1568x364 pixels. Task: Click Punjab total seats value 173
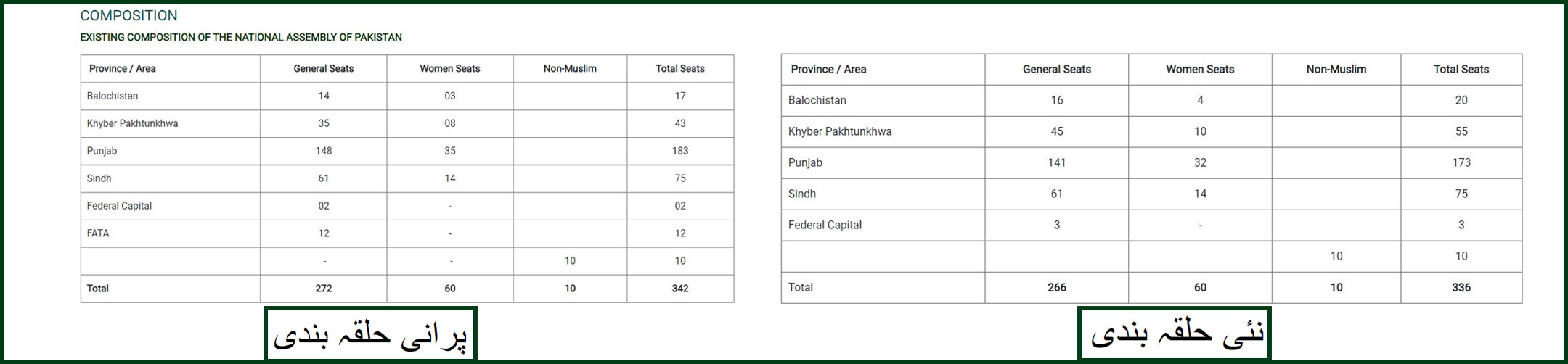[x=1461, y=162]
